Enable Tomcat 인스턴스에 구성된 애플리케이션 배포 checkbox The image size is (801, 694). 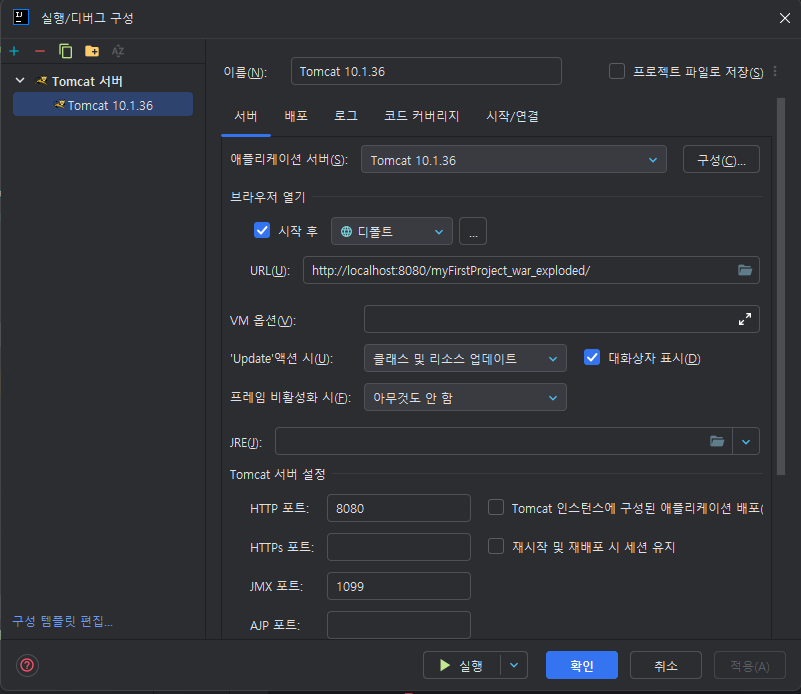(x=496, y=508)
